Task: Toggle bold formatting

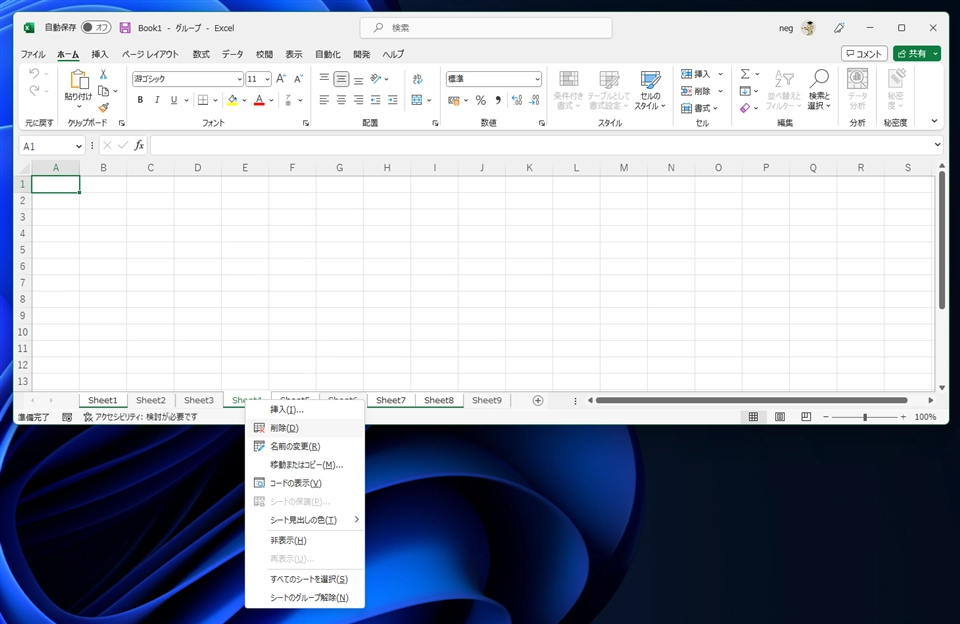Action: coord(140,100)
